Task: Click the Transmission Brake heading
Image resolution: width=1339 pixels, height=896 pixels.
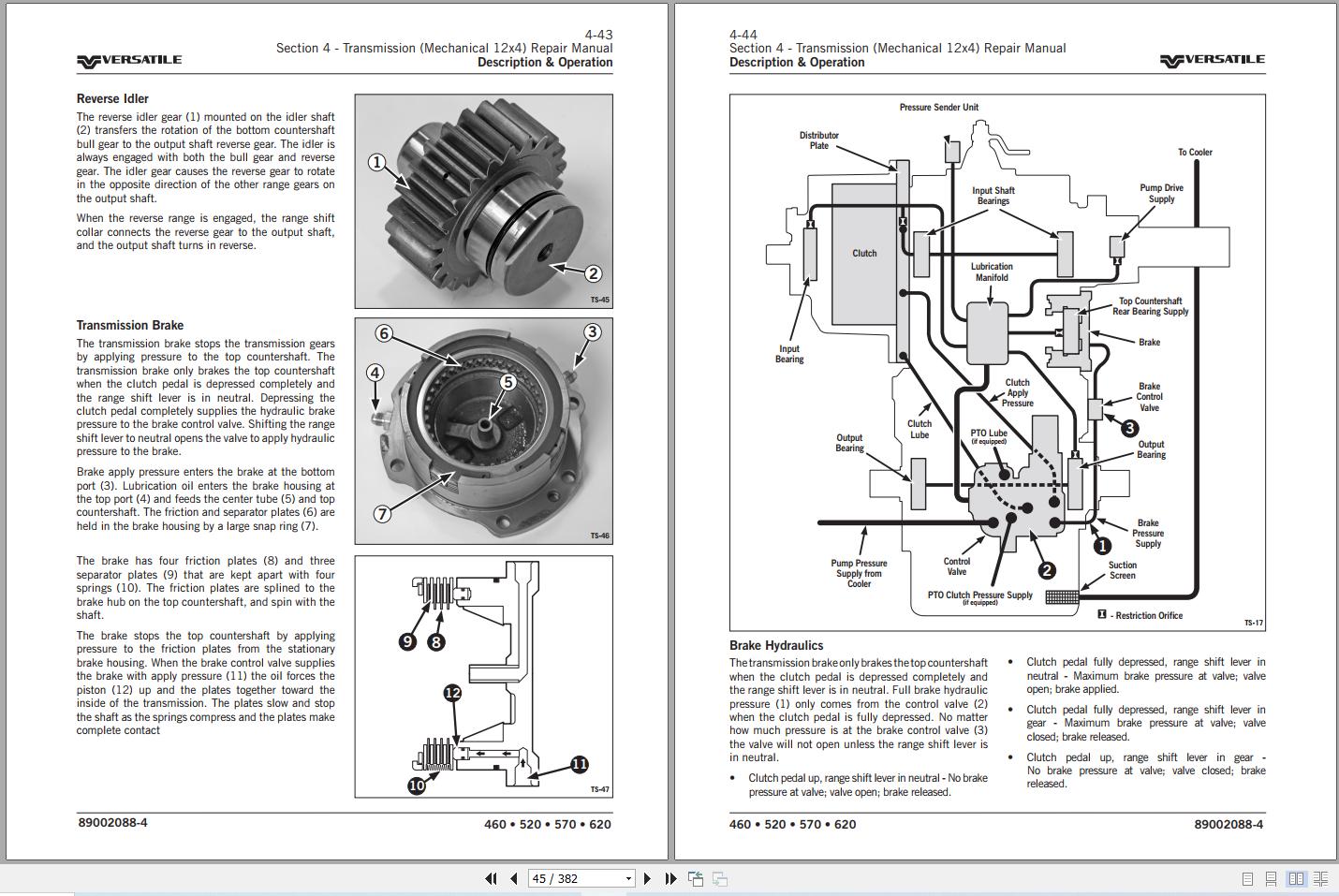Action: point(130,325)
